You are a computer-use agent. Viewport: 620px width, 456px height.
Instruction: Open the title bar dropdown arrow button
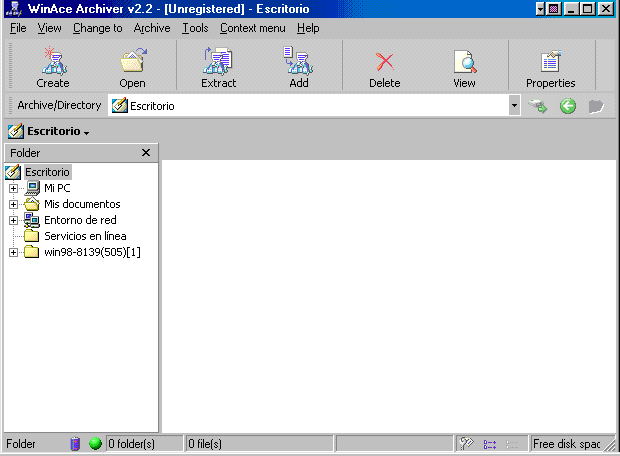point(540,8)
